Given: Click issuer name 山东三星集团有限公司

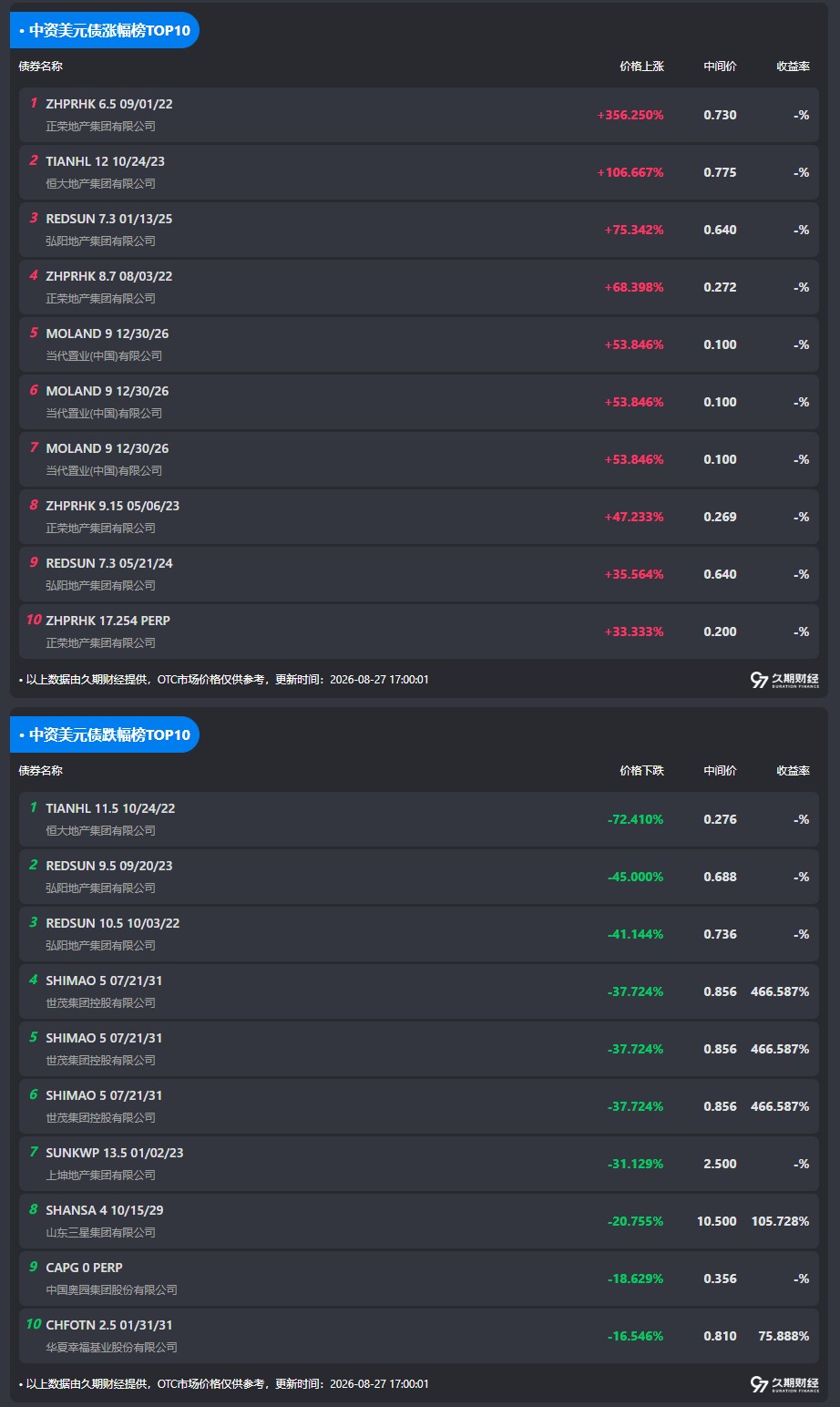Looking at the screenshot, I should pyautogui.click(x=101, y=1233).
